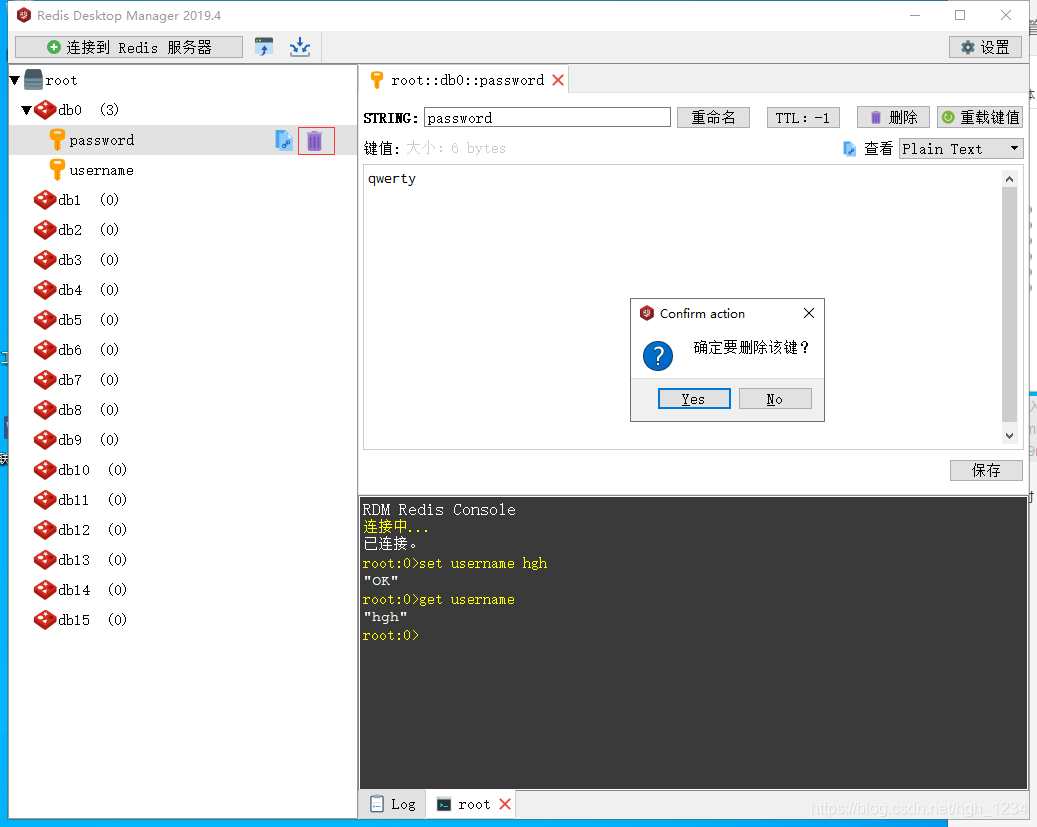
Task: Click the 'set username hgh' console line
Action: (x=455, y=564)
